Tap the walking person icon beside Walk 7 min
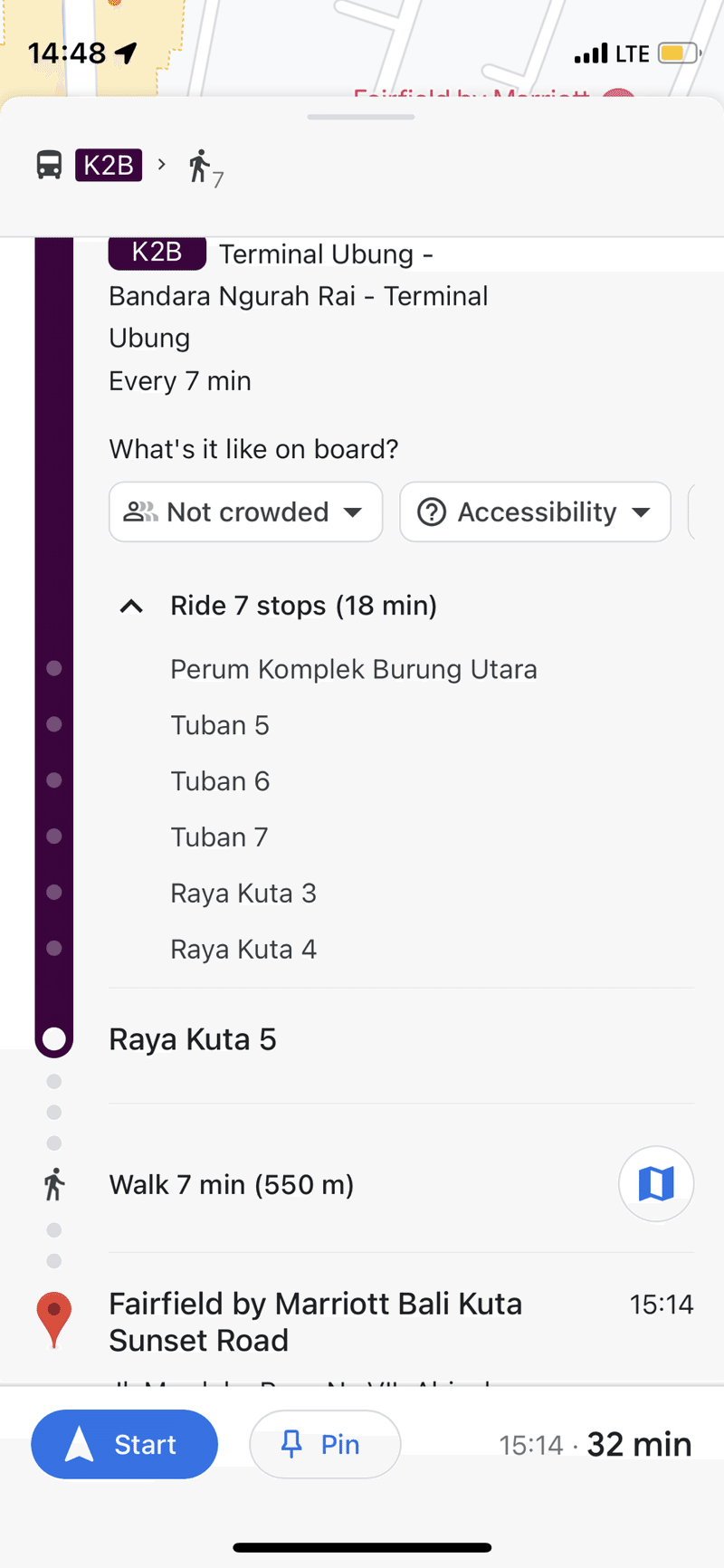 [x=53, y=1183]
